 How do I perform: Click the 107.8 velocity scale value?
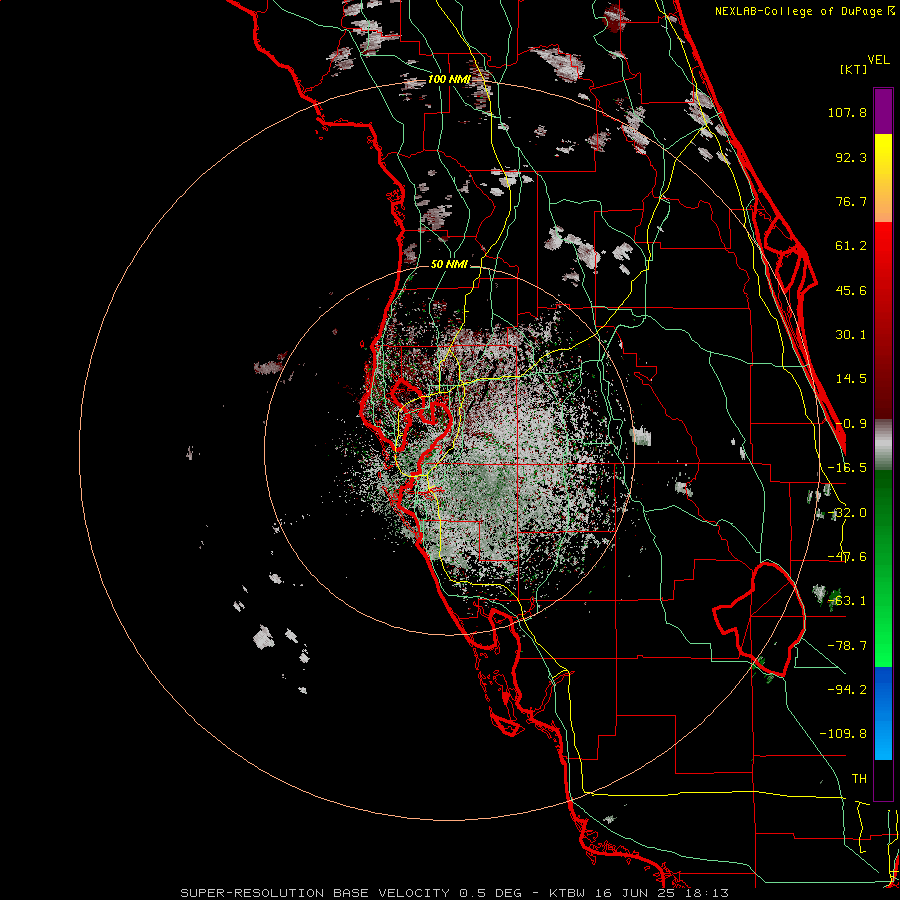tap(847, 112)
